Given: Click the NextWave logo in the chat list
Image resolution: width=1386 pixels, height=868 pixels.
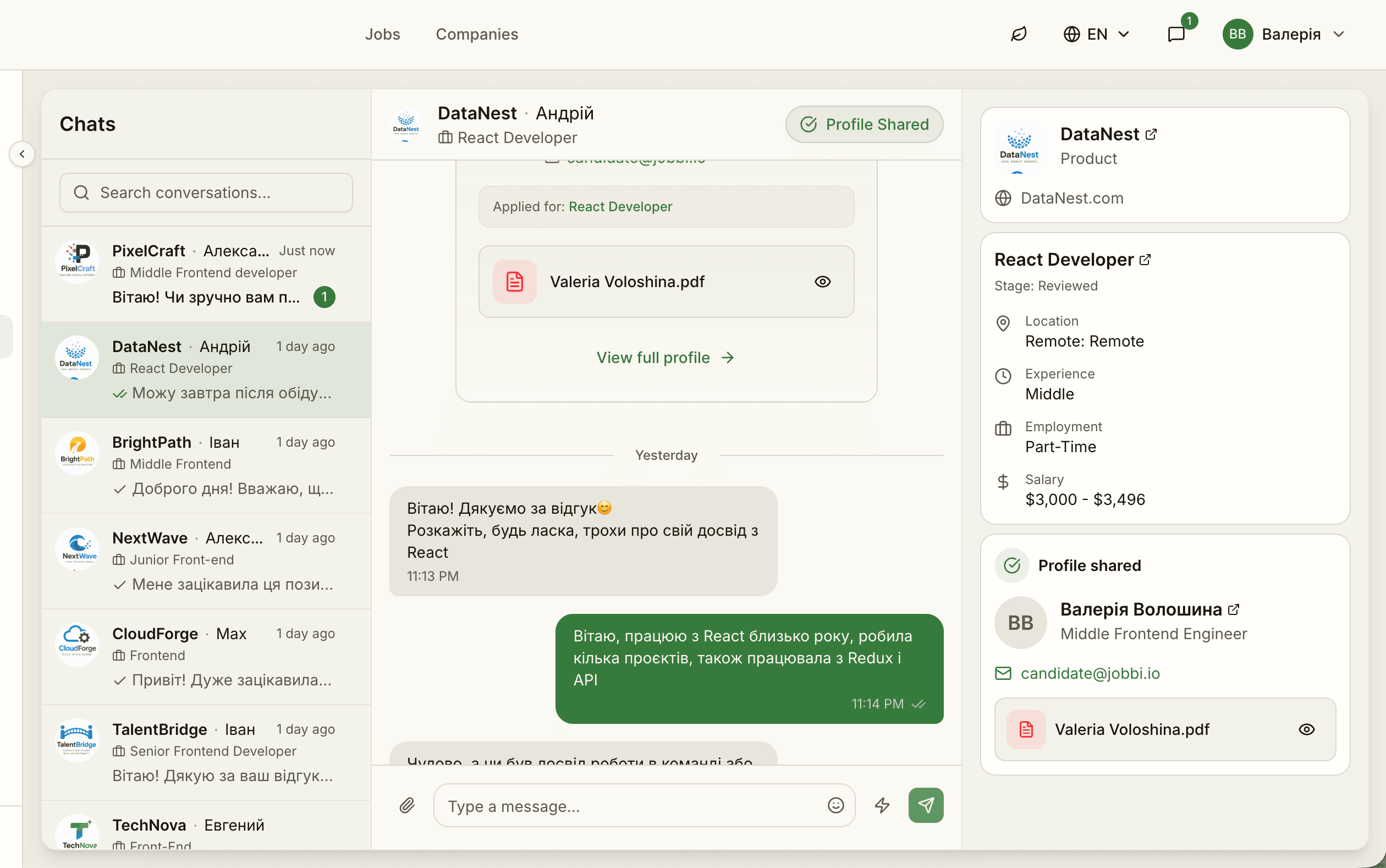Looking at the screenshot, I should 77,550.
